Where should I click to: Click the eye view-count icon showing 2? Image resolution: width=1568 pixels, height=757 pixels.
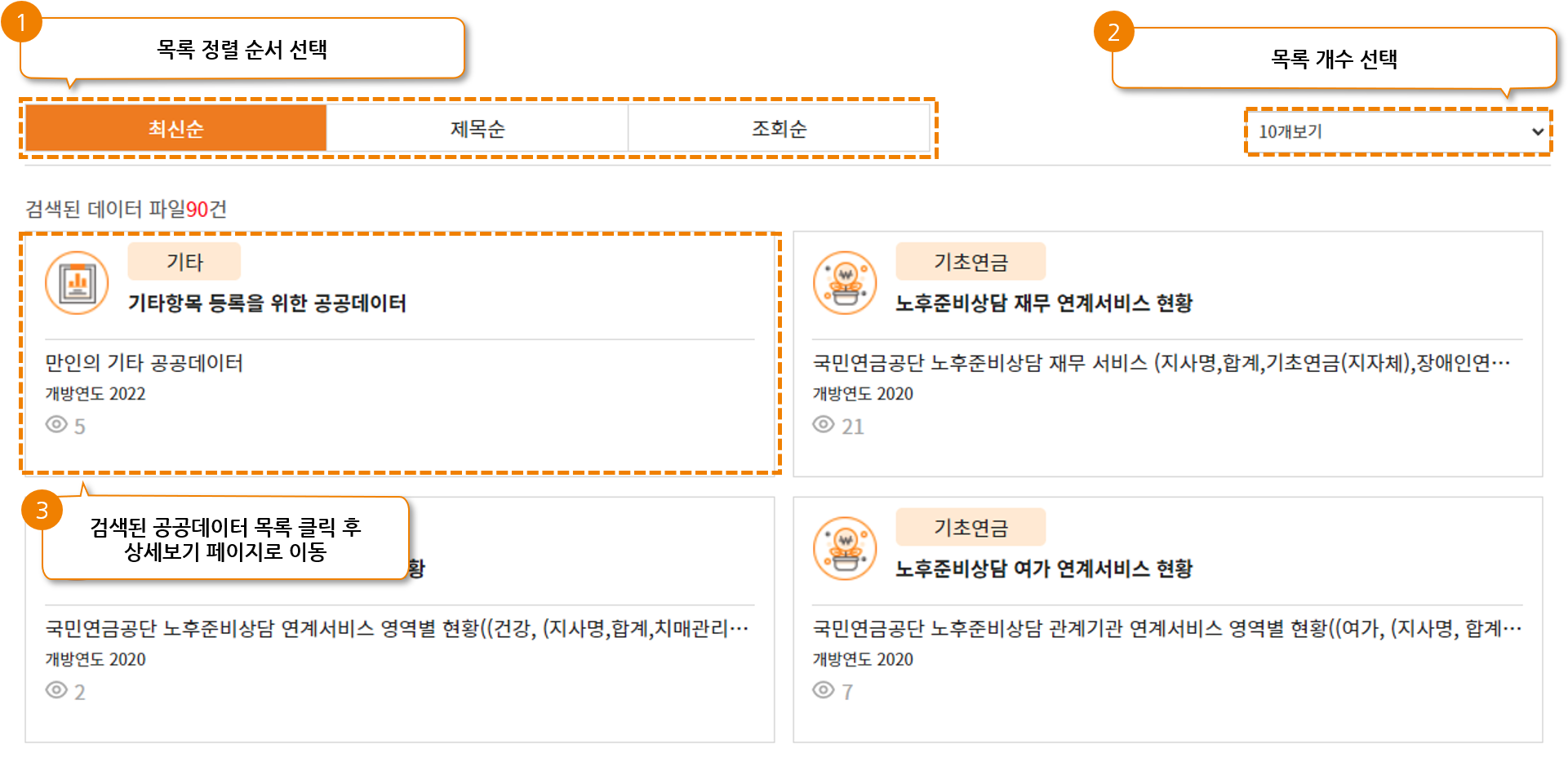pyautogui.click(x=56, y=690)
